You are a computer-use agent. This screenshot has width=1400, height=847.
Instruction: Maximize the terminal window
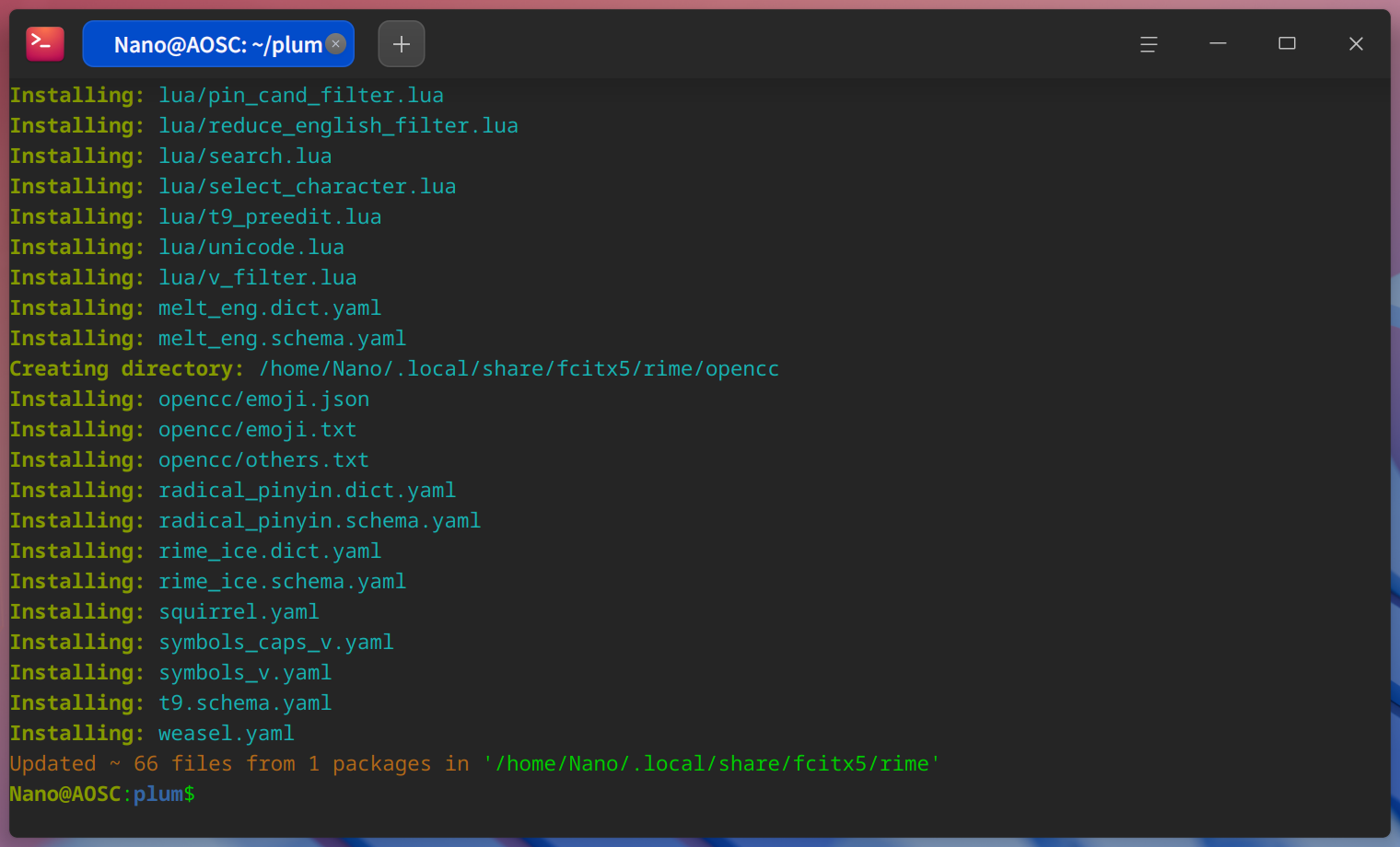(x=1287, y=44)
